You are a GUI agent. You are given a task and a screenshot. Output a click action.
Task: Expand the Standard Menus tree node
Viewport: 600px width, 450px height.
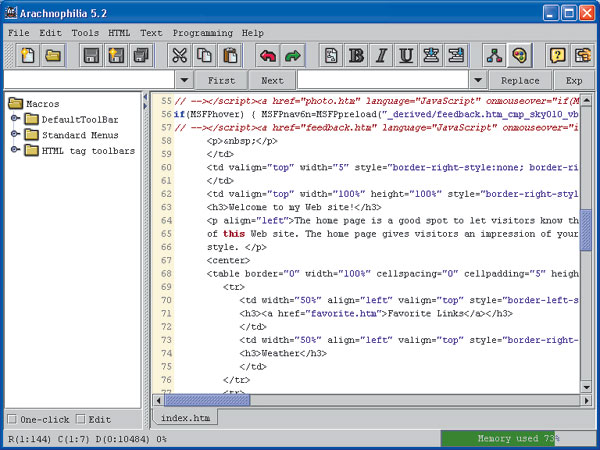(x=15, y=134)
